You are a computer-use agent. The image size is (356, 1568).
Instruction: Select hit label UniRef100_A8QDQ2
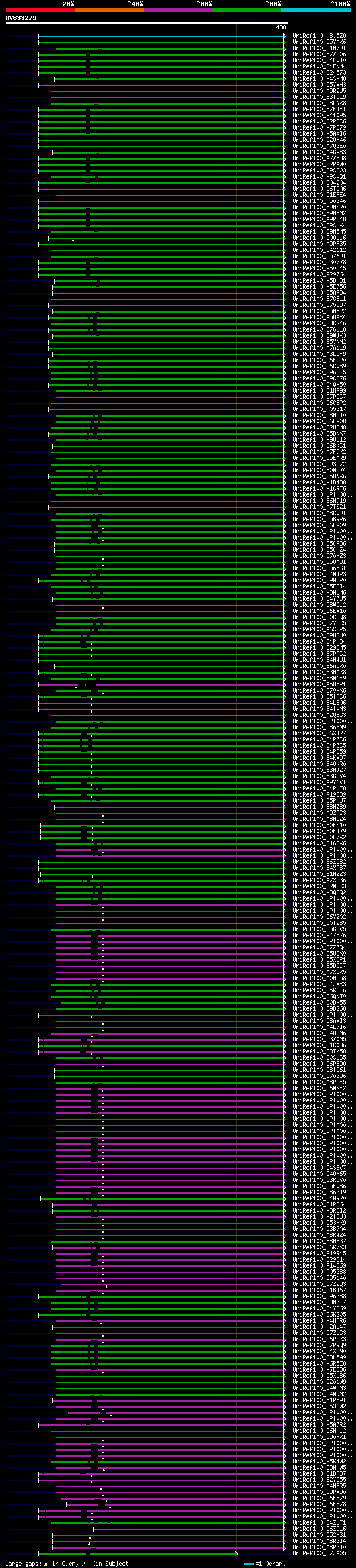click(319, 892)
